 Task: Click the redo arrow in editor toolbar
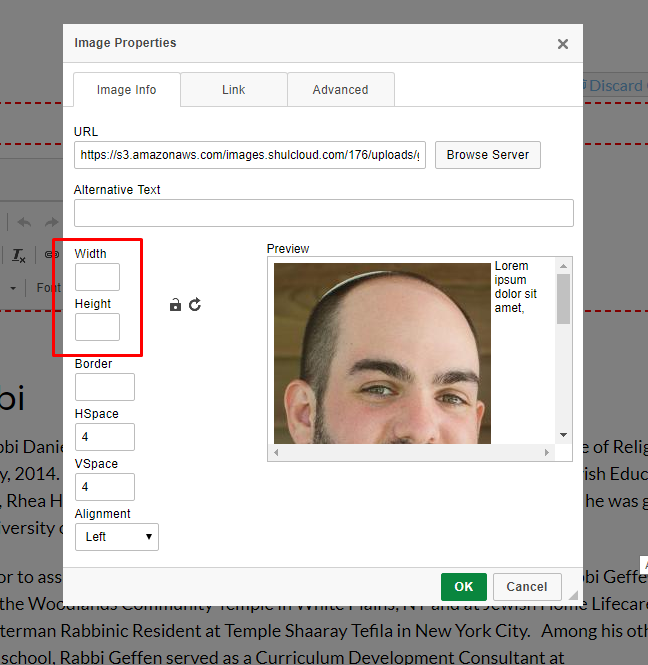coord(51,222)
